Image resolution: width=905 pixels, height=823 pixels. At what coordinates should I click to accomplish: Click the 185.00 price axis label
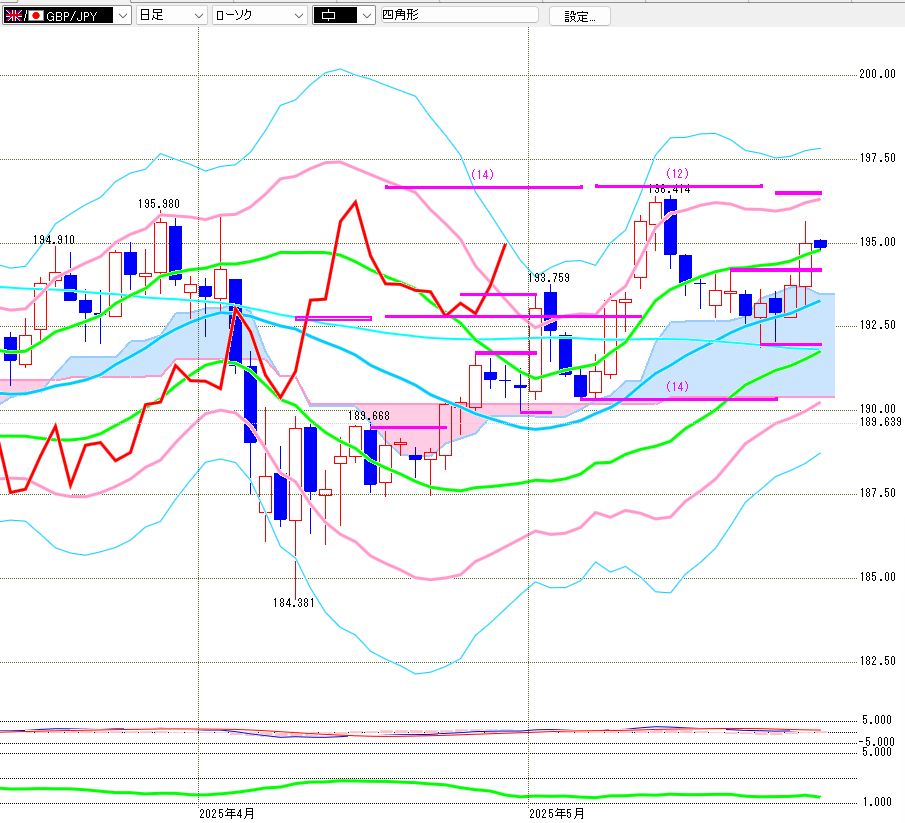click(877, 577)
